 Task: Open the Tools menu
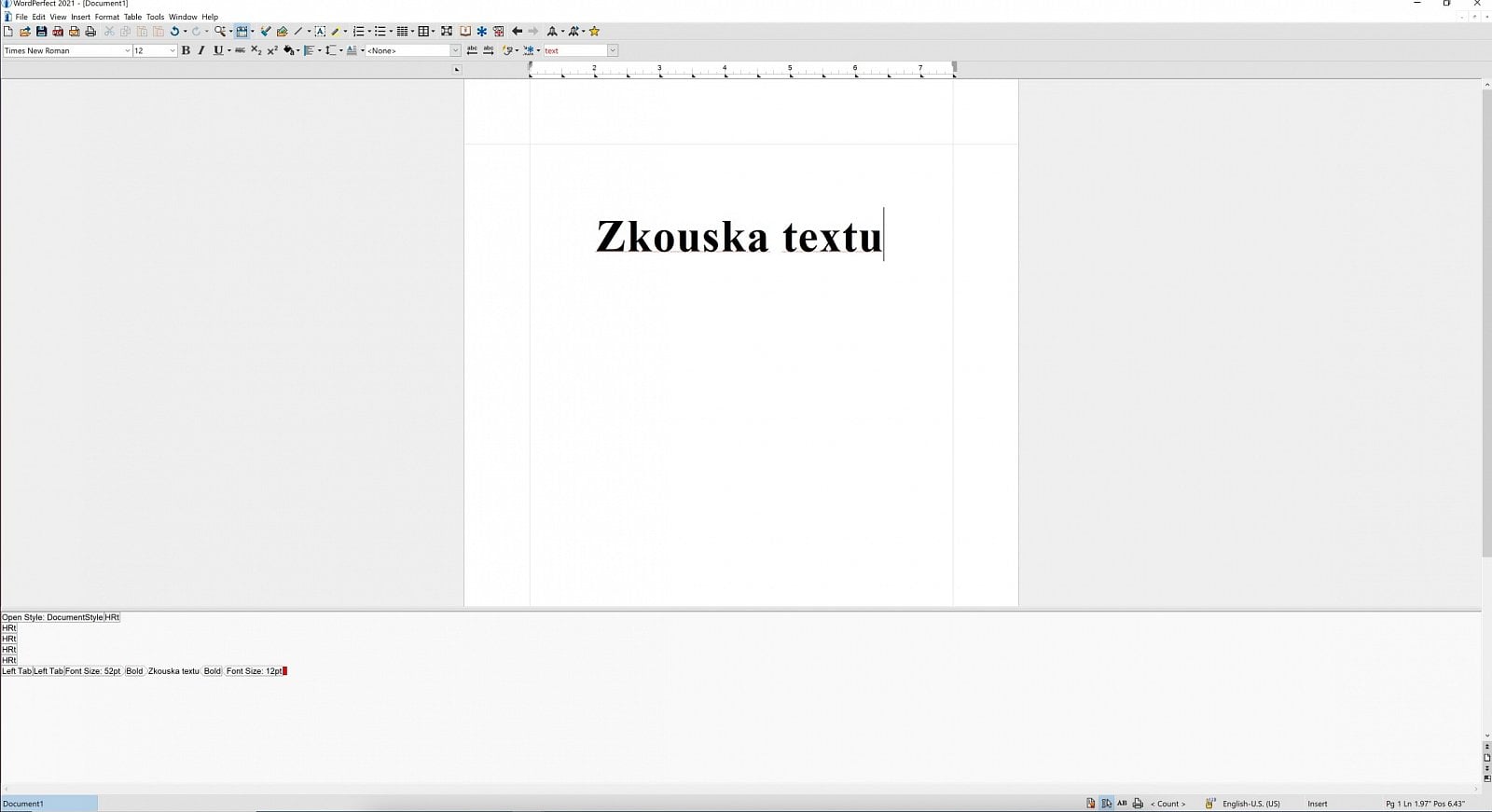click(x=155, y=17)
